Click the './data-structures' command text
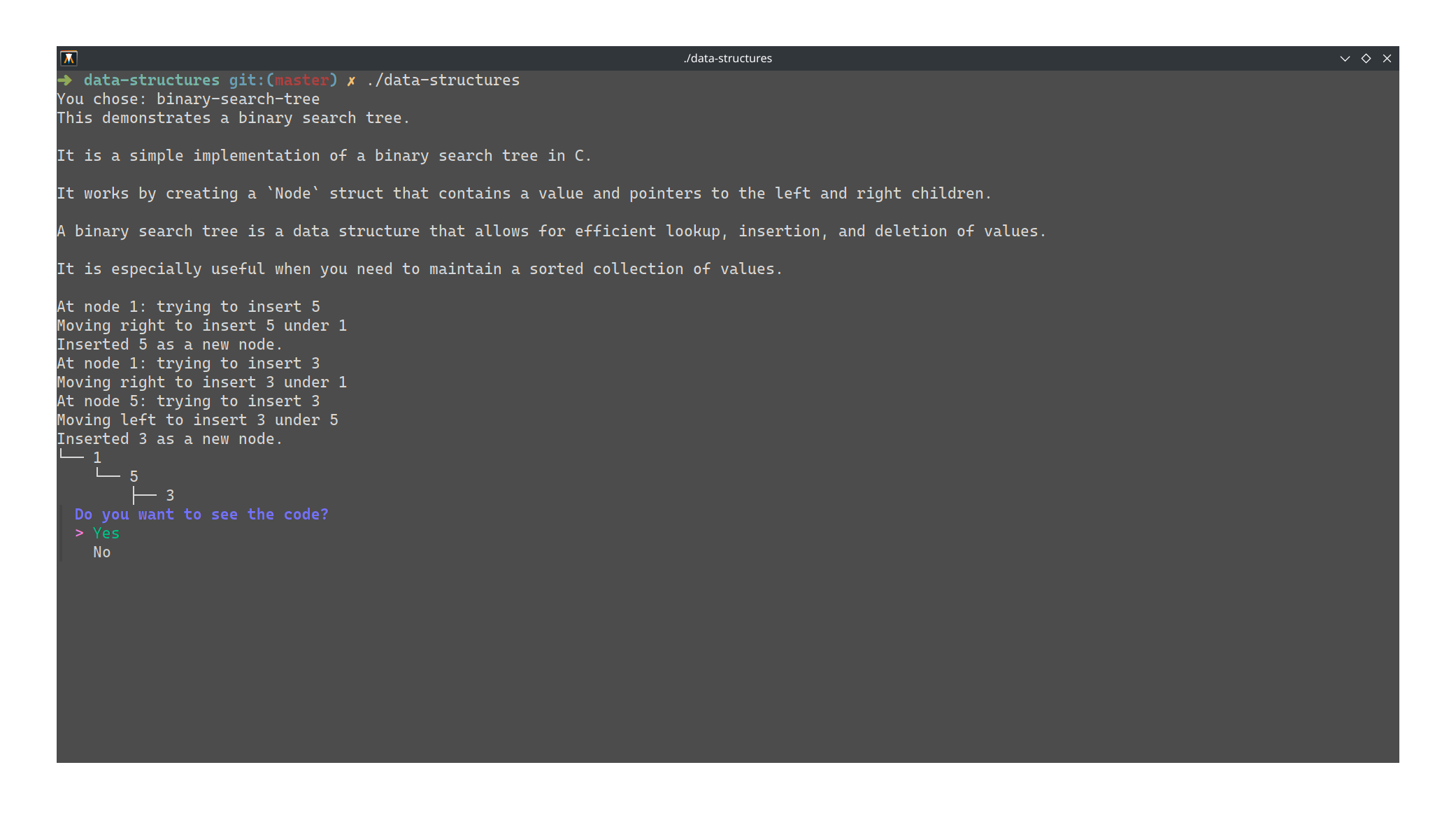 tap(443, 80)
